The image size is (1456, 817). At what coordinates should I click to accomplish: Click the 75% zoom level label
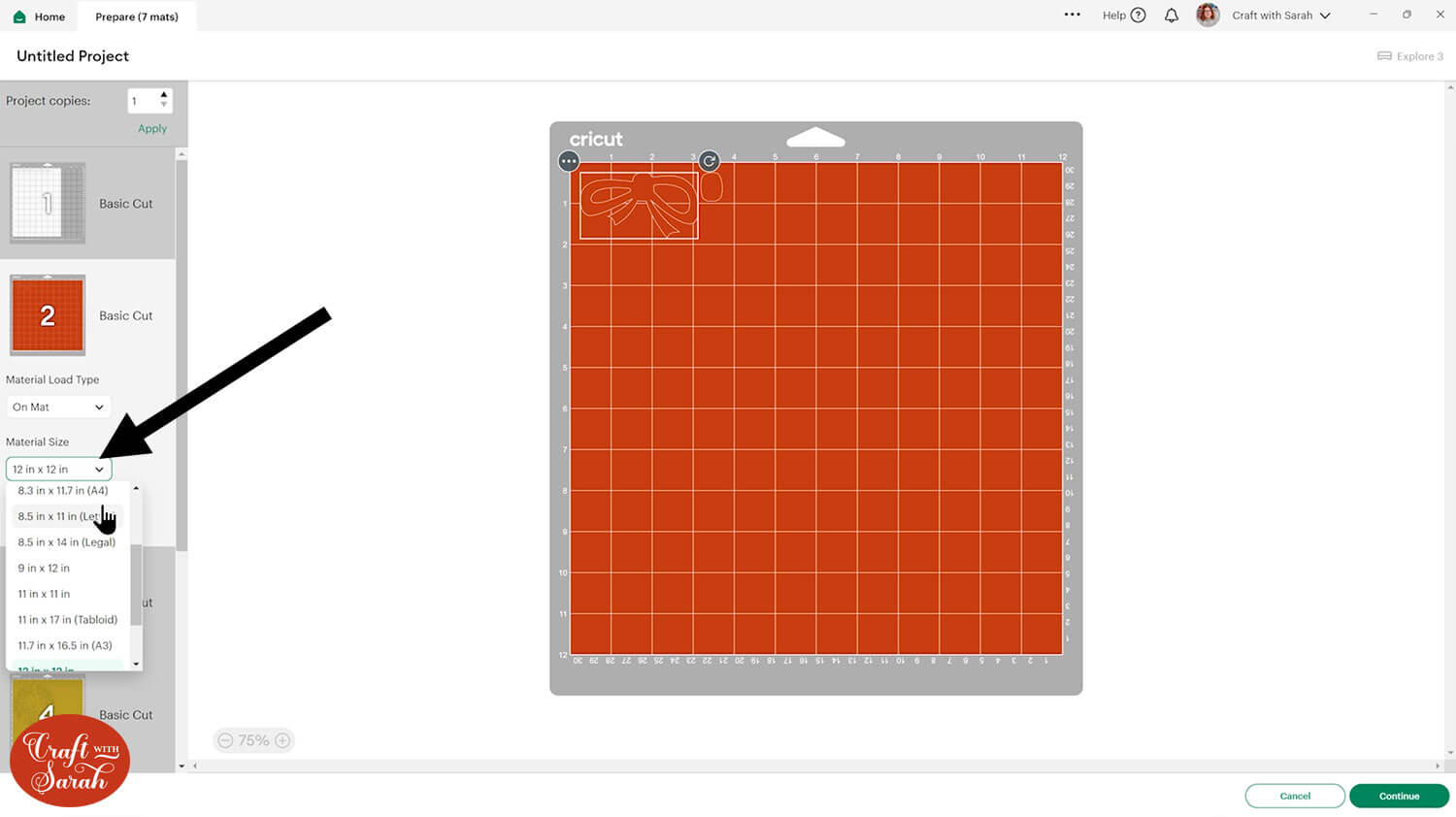click(253, 740)
